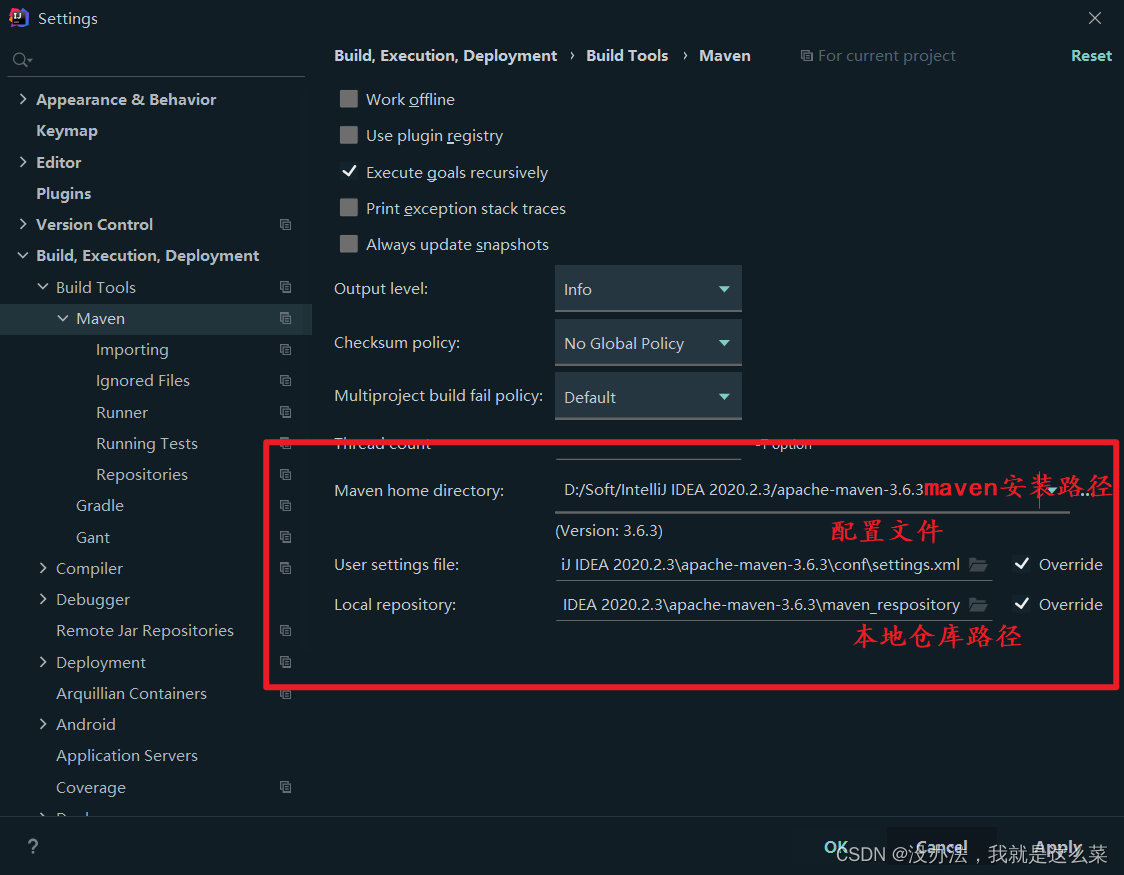Click project-level icon next to Runner

tap(285, 412)
